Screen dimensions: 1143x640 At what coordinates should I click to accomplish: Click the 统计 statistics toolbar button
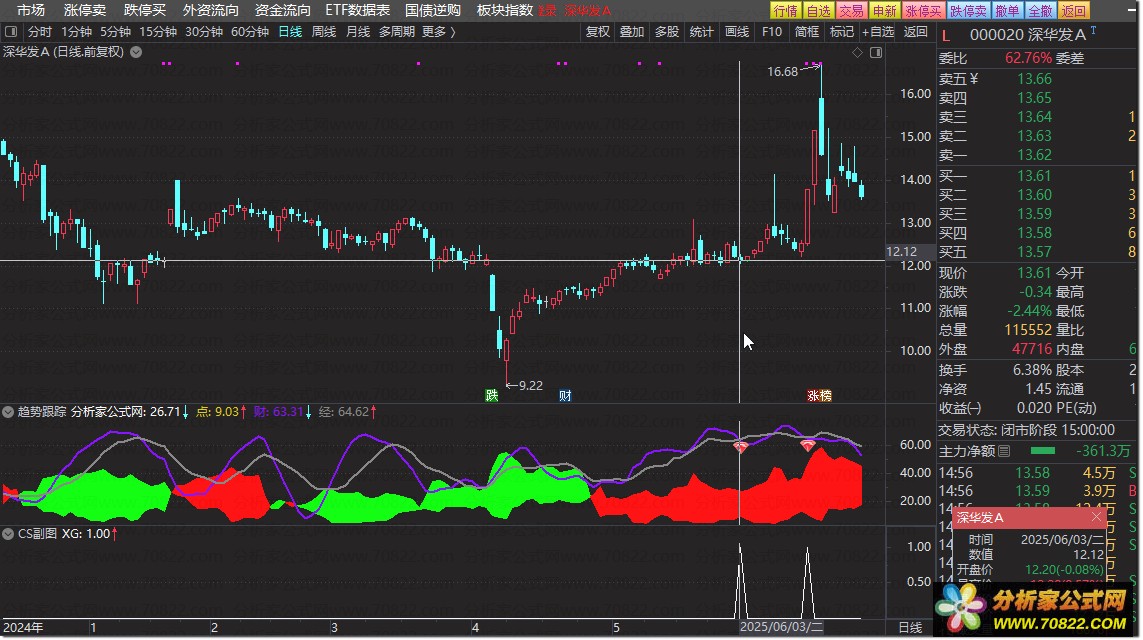pyautogui.click(x=701, y=32)
